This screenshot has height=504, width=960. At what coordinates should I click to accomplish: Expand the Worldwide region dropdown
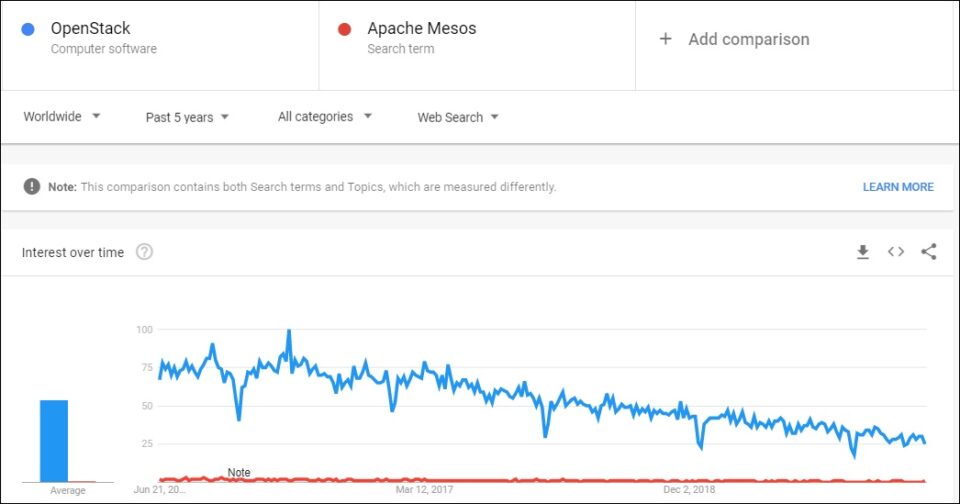point(62,116)
